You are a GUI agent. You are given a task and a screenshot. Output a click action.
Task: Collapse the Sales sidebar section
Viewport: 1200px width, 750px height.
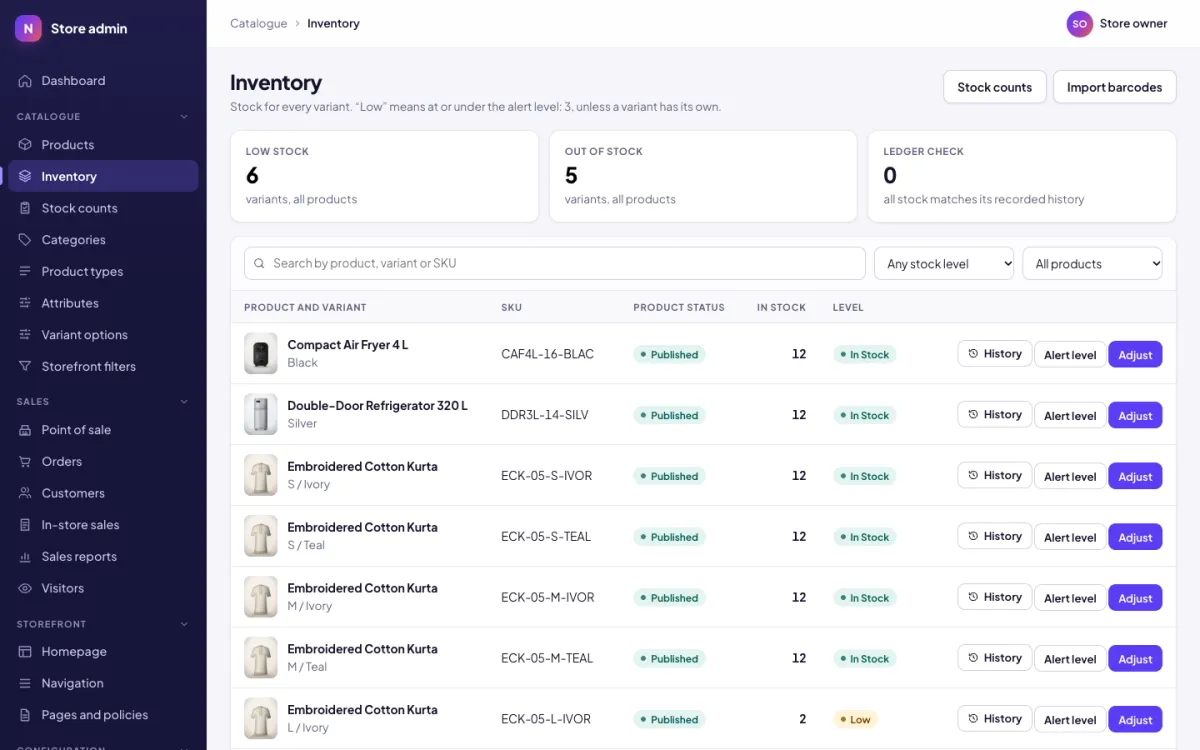coord(184,402)
